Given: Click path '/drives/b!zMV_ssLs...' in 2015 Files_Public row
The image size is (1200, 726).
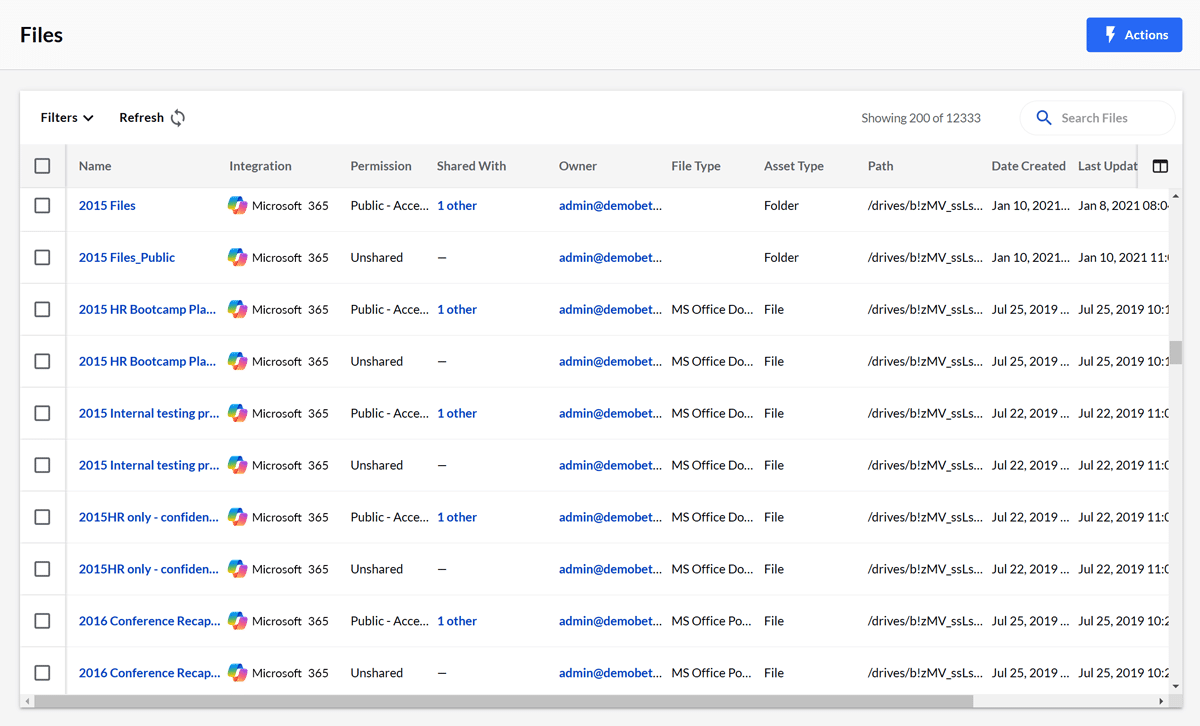Looking at the screenshot, I should point(925,257).
